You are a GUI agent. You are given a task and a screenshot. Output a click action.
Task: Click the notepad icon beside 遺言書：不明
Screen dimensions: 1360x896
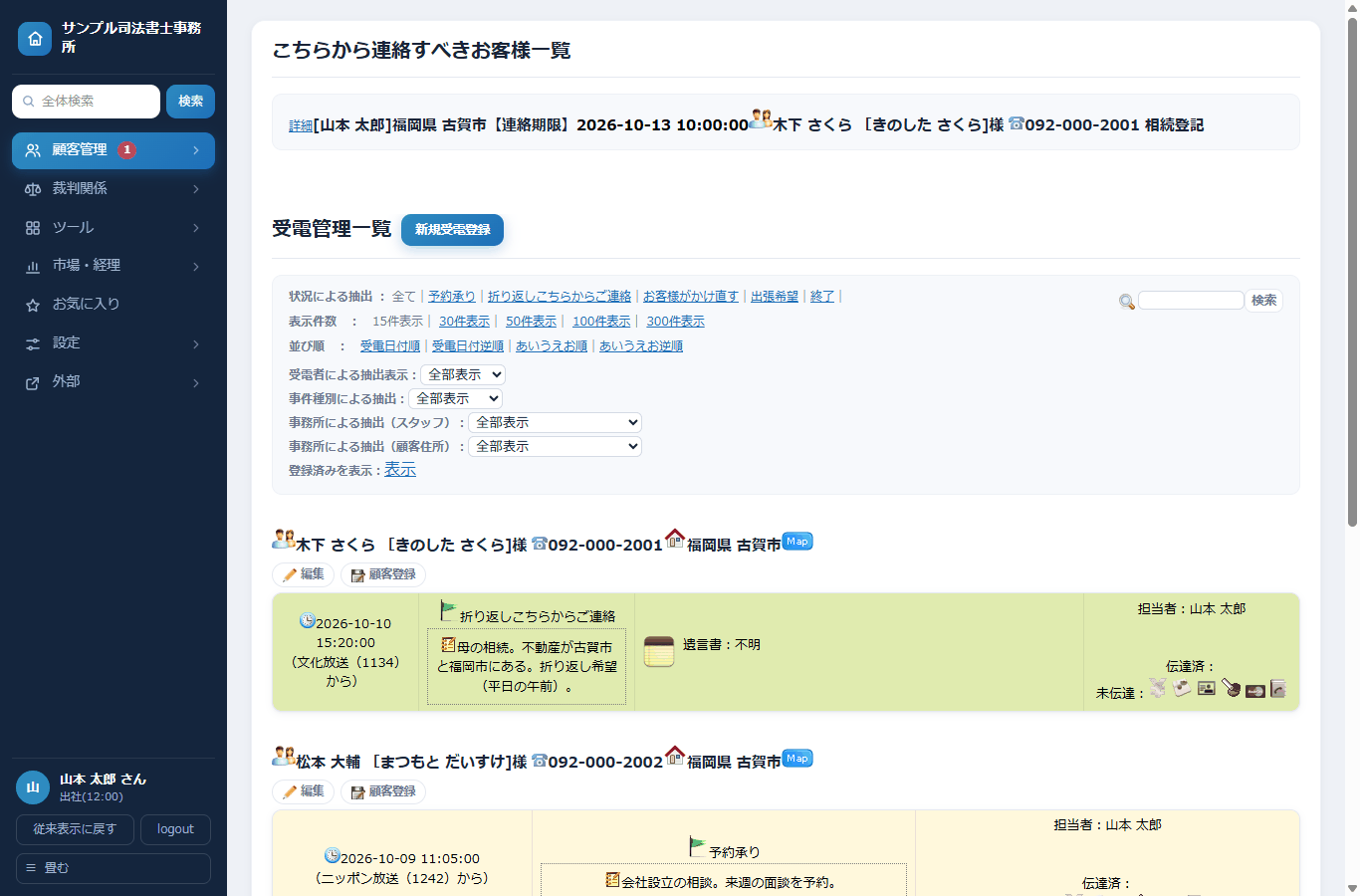tap(659, 652)
